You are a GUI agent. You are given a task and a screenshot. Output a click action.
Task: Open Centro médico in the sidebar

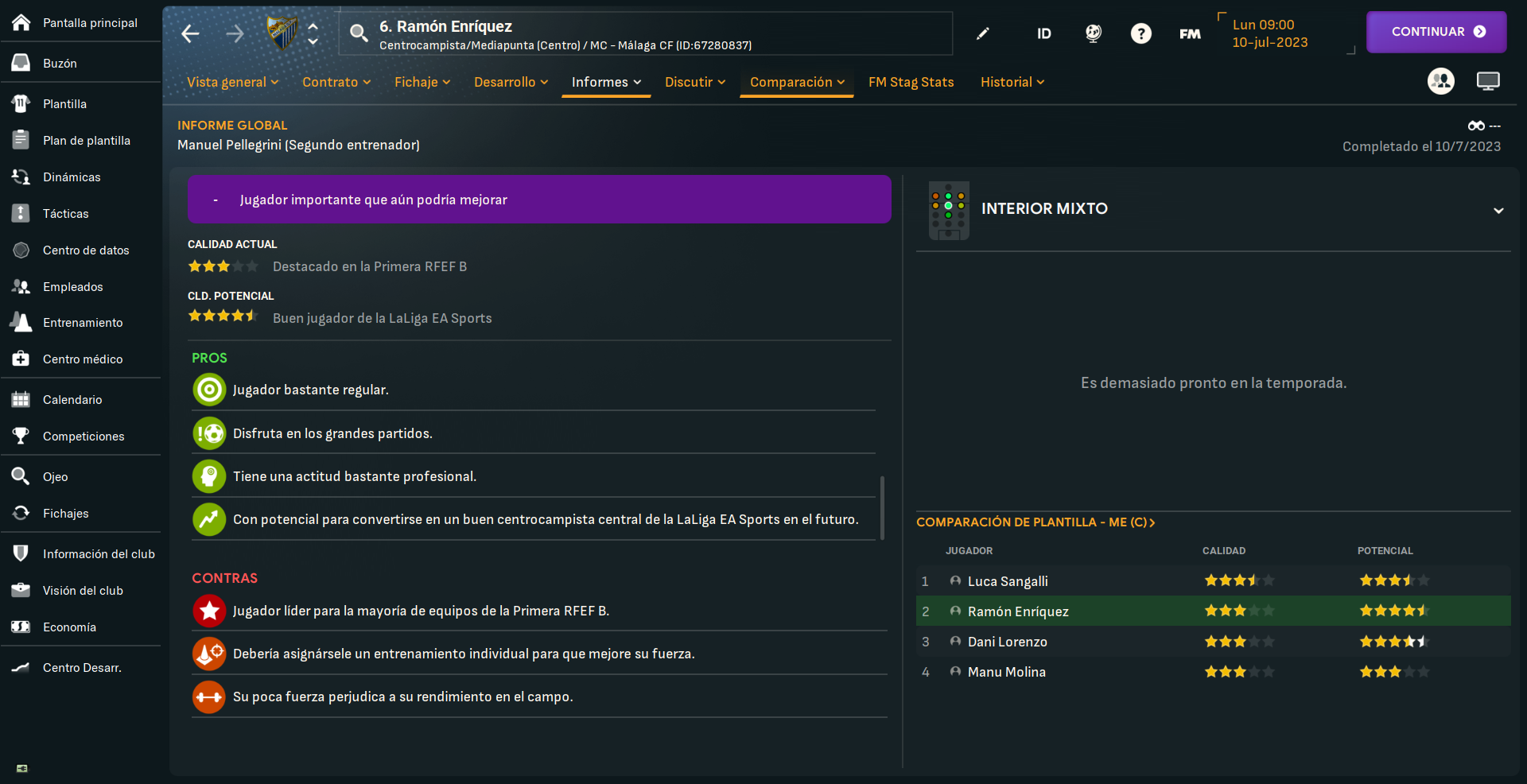click(x=80, y=359)
